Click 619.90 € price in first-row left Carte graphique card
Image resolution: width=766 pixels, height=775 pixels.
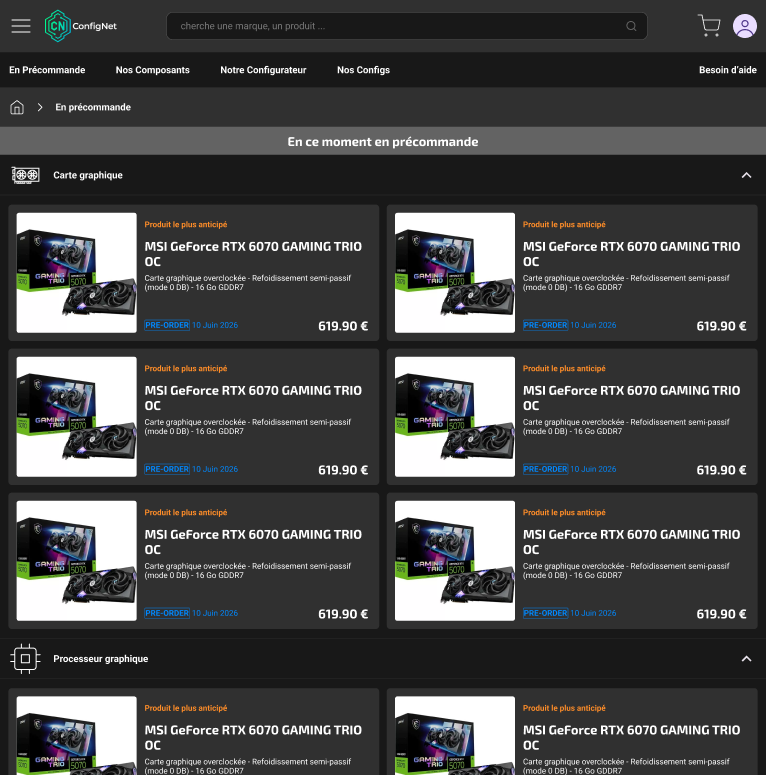click(343, 326)
